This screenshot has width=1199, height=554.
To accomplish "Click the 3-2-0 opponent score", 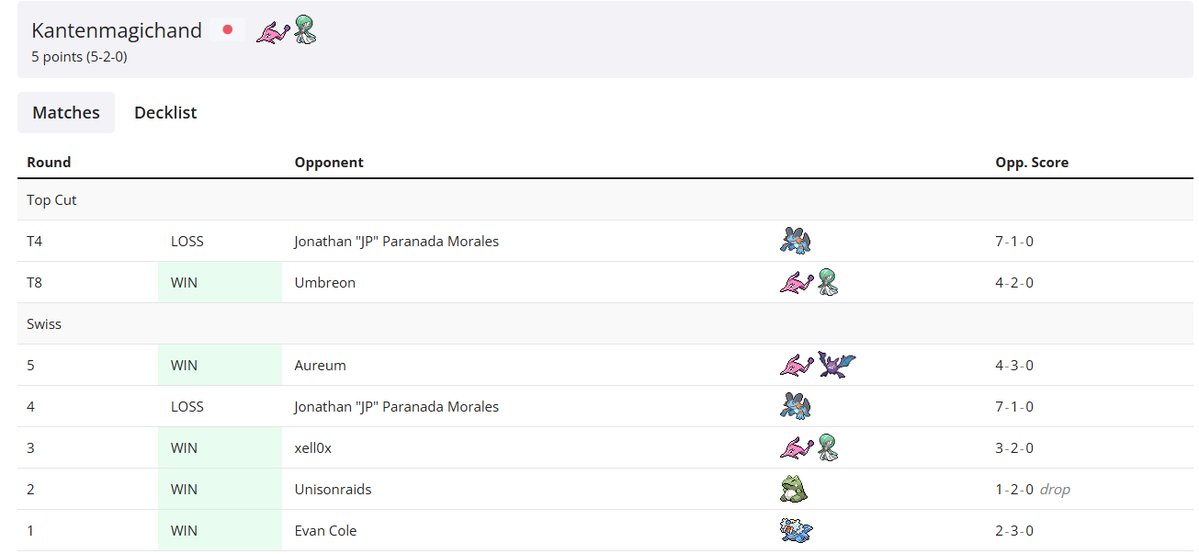I will point(1014,448).
